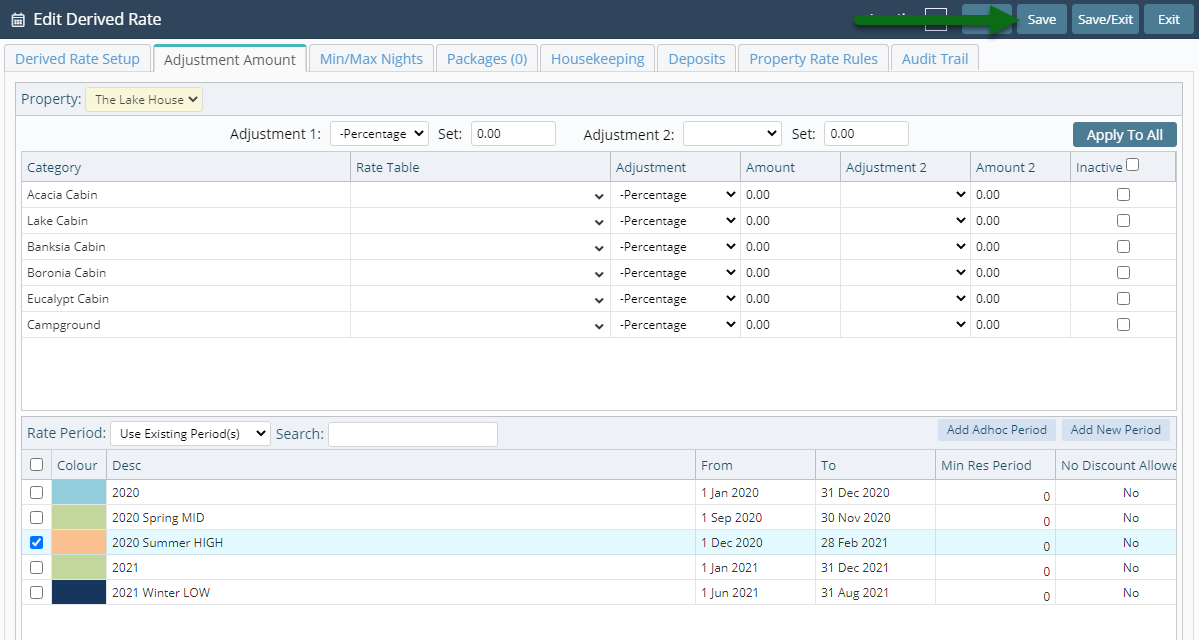Switch to Property Rate Rules tab
The image size is (1199, 640).
(x=813, y=59)
